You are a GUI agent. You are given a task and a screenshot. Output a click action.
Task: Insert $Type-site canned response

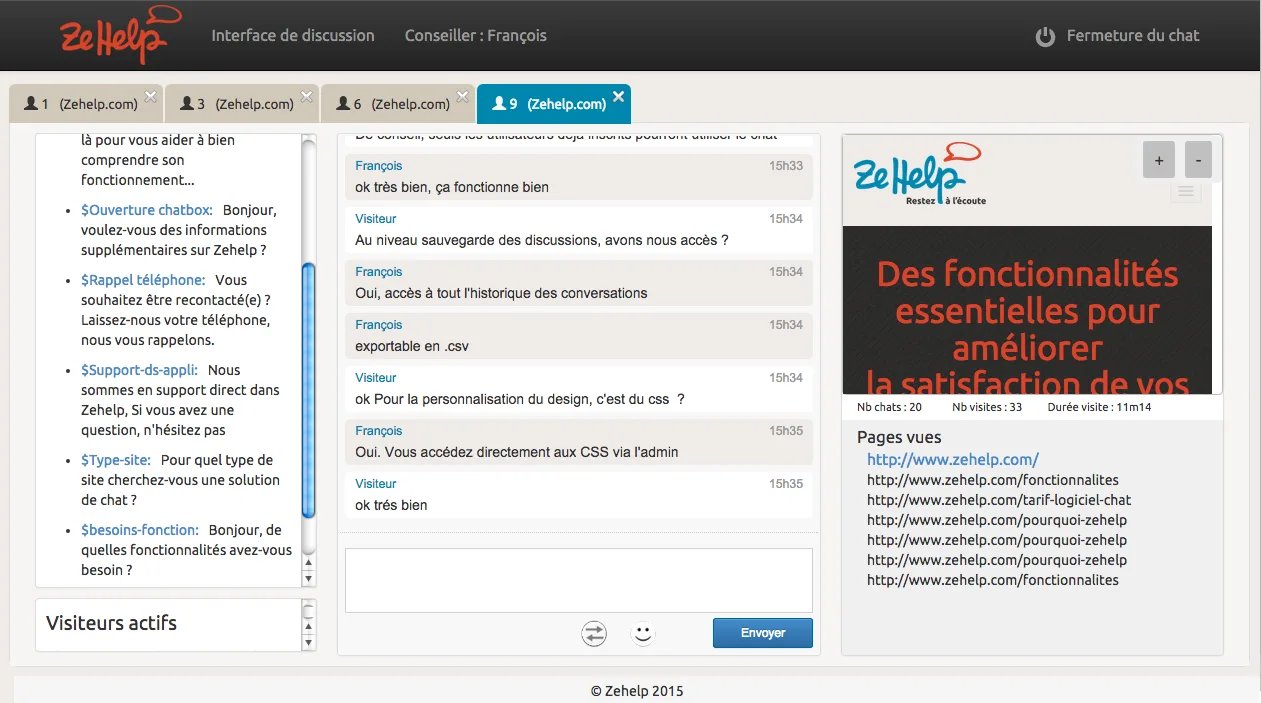(116, 460)
